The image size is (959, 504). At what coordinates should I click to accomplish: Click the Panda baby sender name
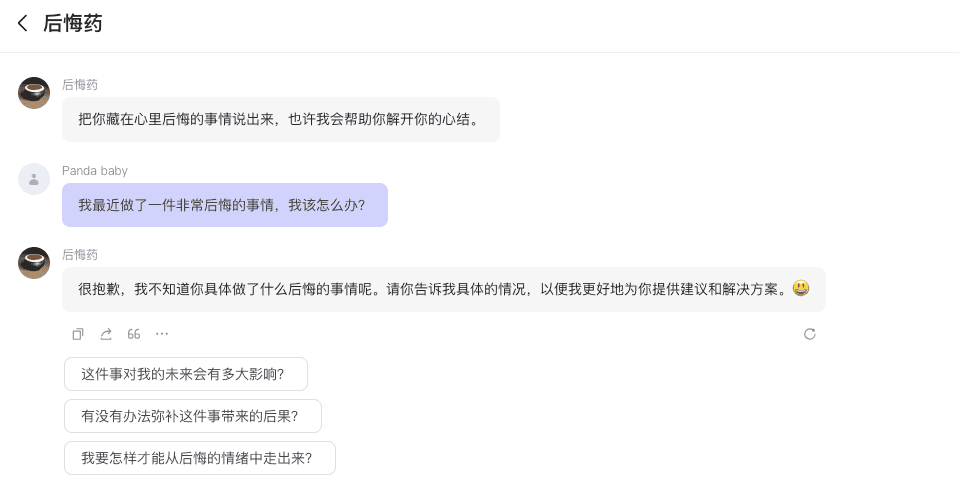tap(95, 171)
